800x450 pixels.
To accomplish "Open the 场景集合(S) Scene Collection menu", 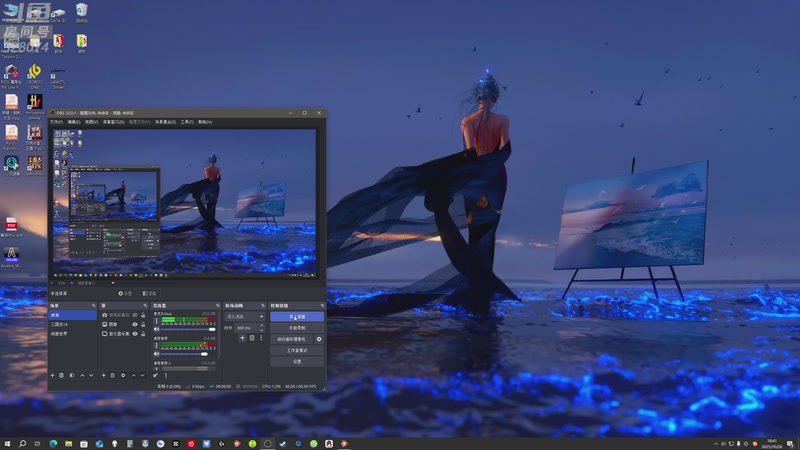I will pyautogui.click(x=165, y=122).
